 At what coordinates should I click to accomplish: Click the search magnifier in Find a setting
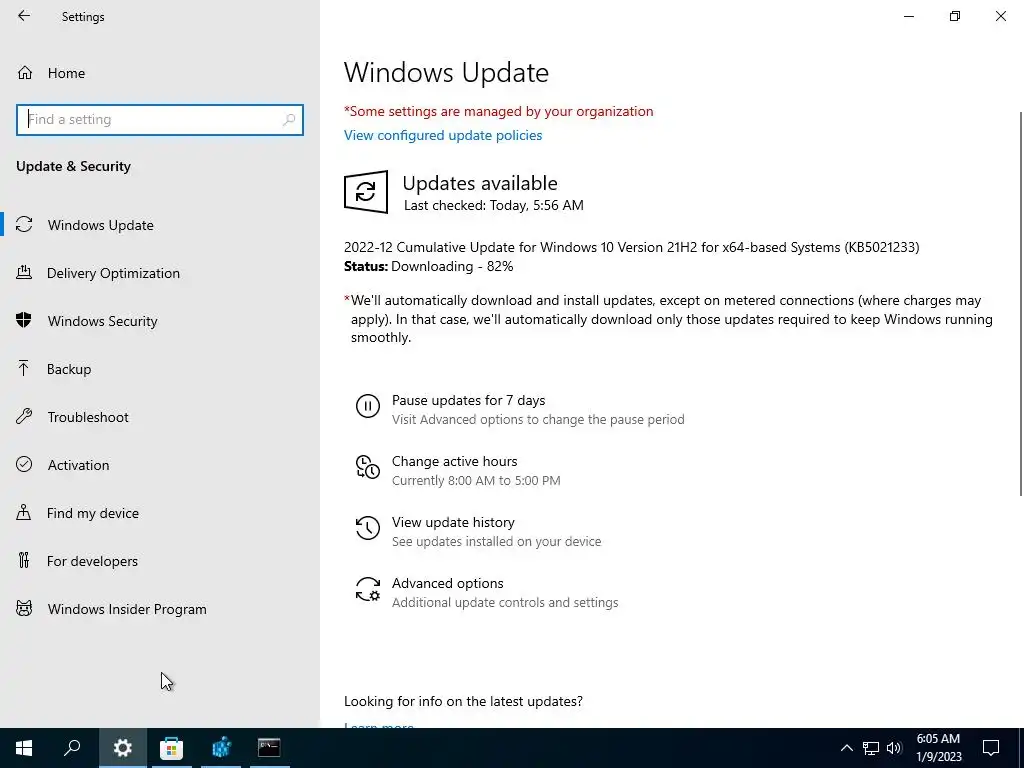click(289, 120)
